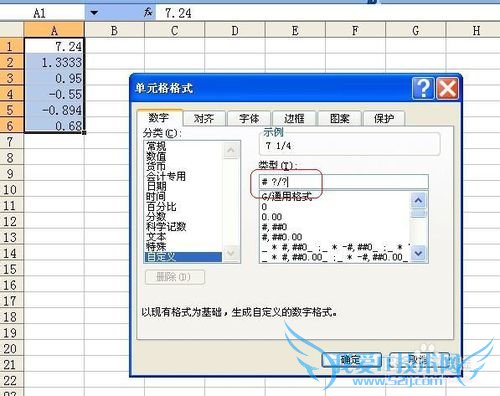Select 数值 in the category list
This screenshot has width=500, height=396.
(183, 156)
